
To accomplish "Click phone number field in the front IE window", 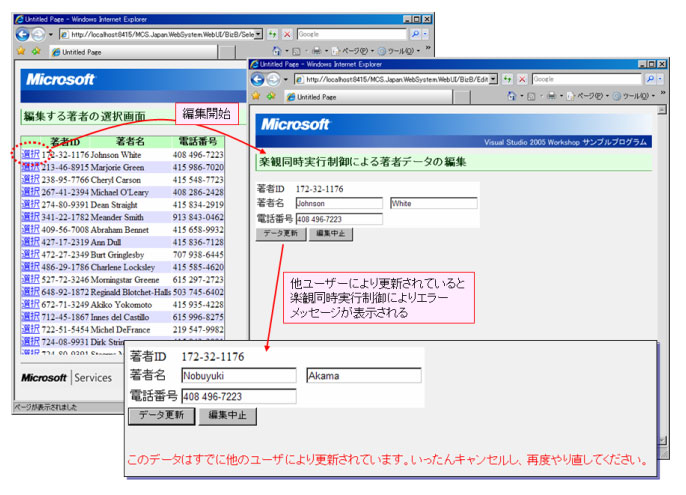I will pyautogui.click(x=339, y=219).
